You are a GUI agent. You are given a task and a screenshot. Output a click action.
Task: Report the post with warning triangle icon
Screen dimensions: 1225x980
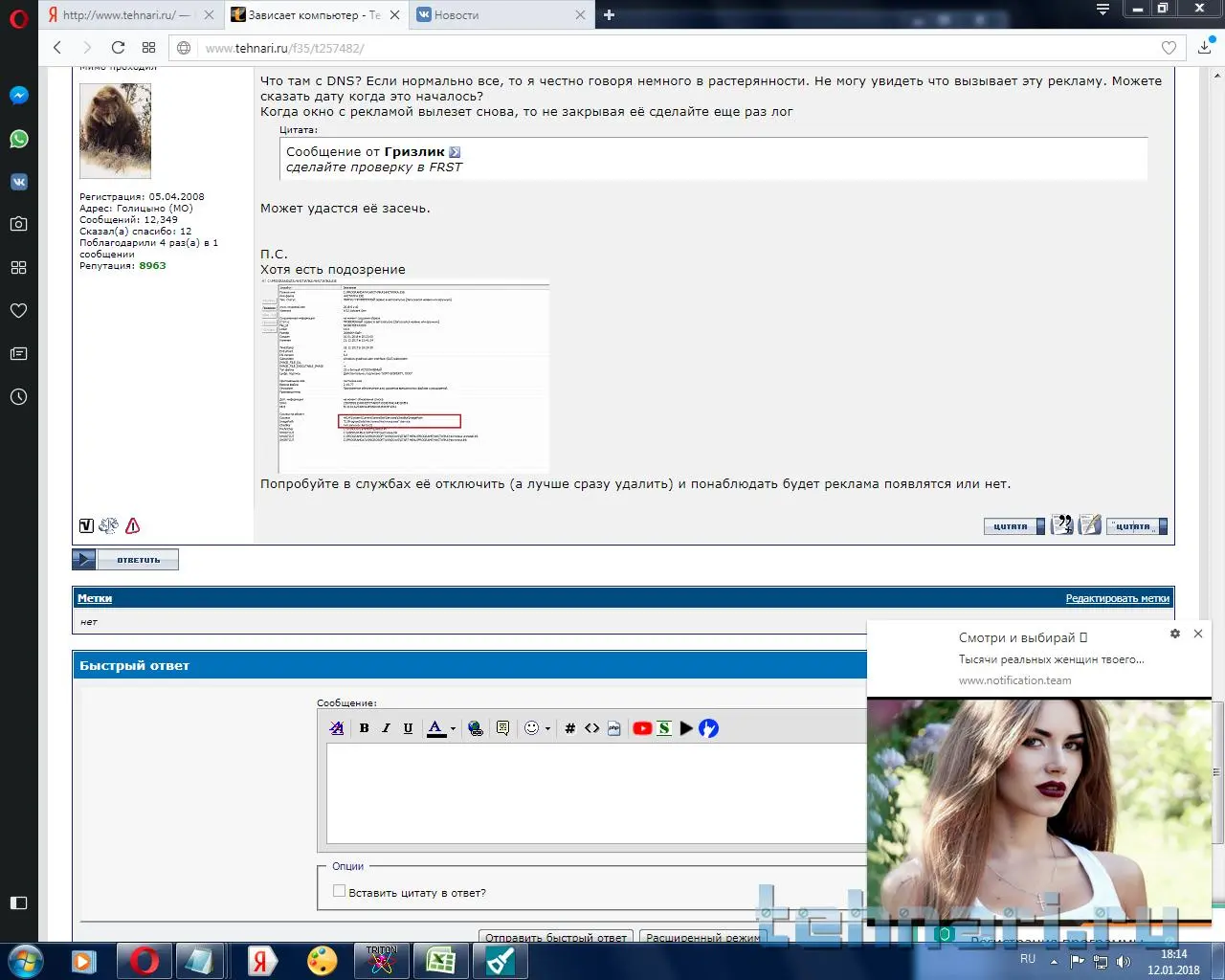click(132, 525)
